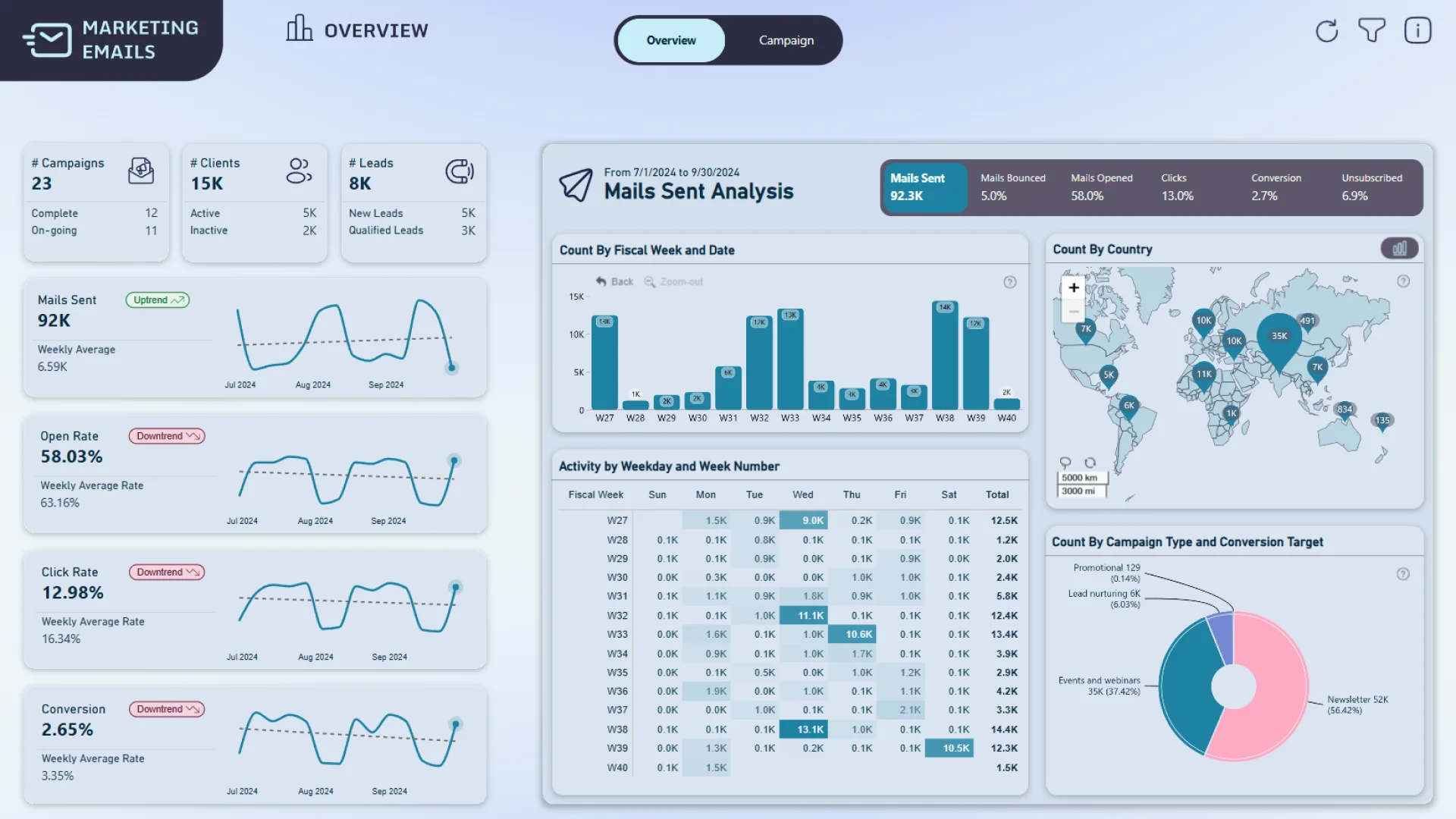This screenshot has width=1456, height=819.
Task: Click the Campaigns card icon
Action: coord(141,171)
